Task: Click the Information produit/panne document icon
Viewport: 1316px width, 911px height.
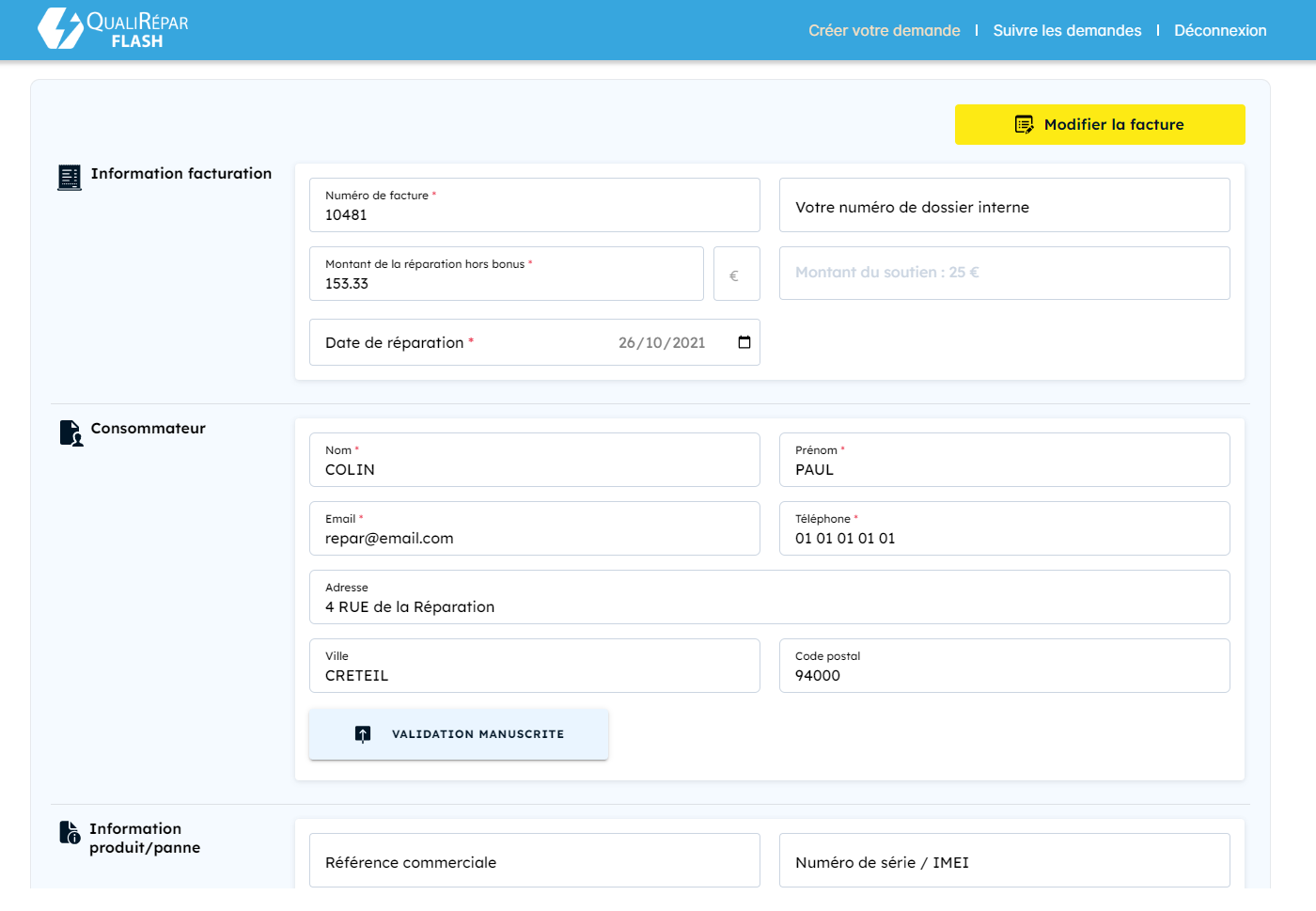Action: [70, 833]
